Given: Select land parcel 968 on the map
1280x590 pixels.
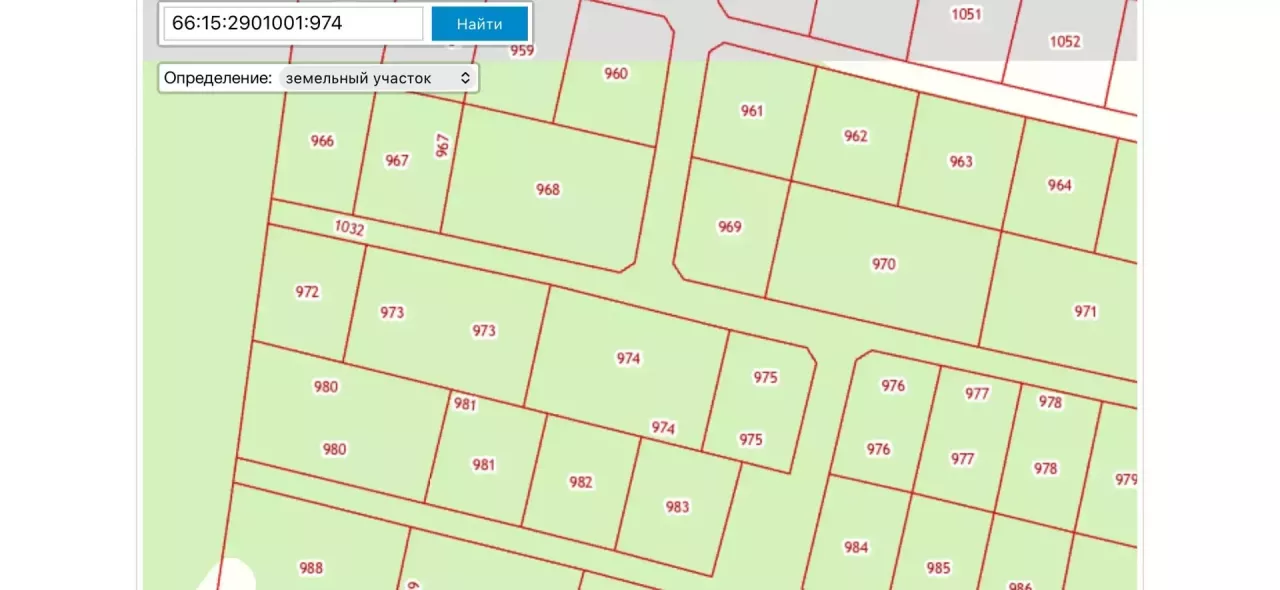Looking at the screenshot, I should click(x=548, y=189).
